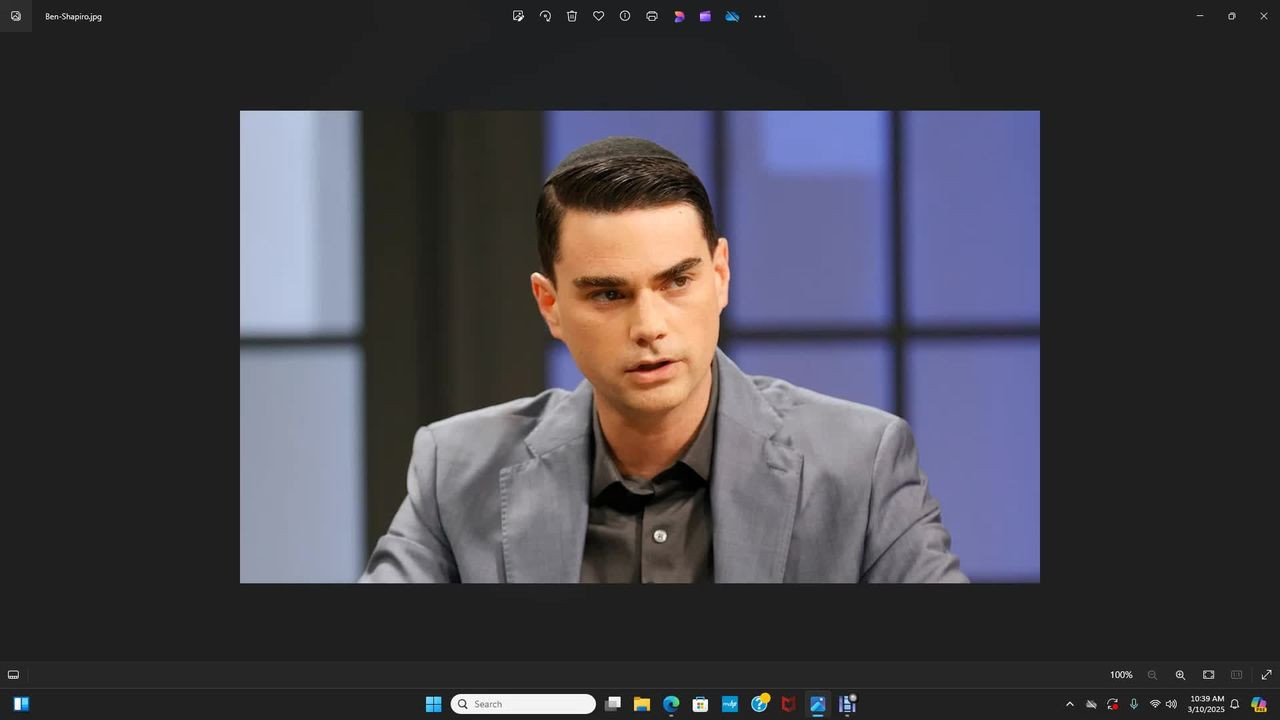Viewport: 1280px width, 720px height.
Task: Open File Explorer from the taskbar
Action: (642, 704)
